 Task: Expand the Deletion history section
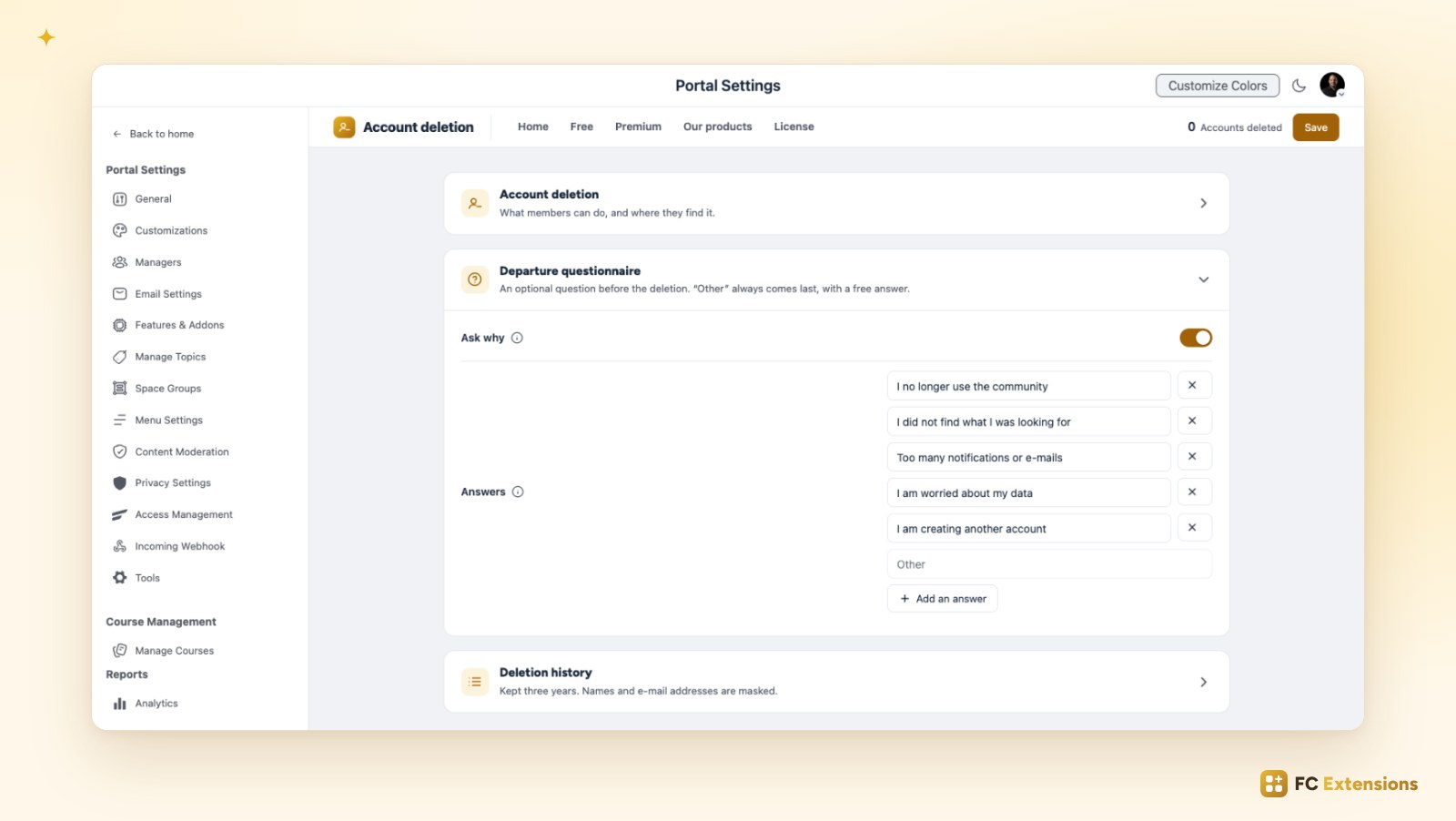tap(1203, 682)
